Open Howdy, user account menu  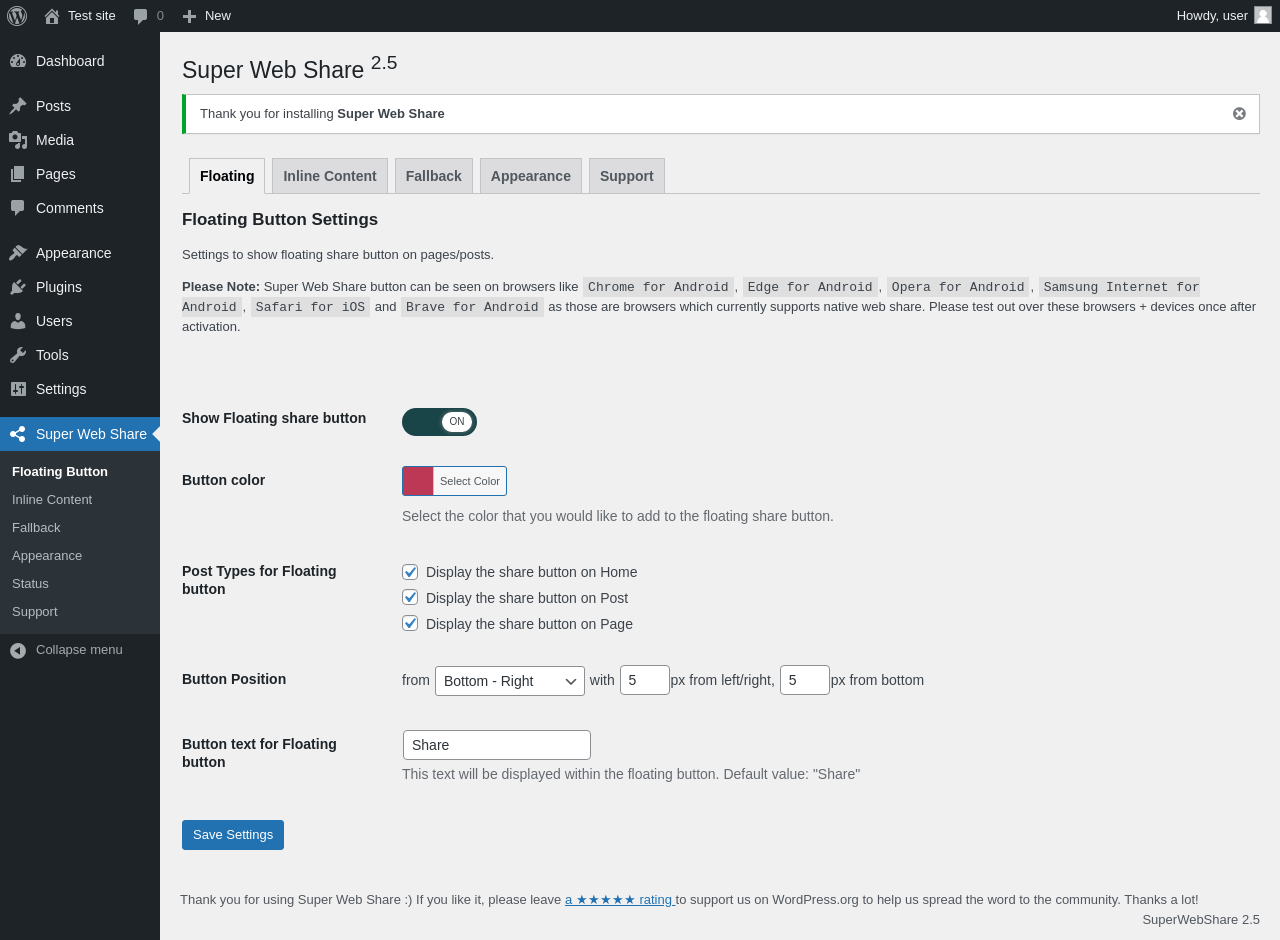pos(1224,16)
